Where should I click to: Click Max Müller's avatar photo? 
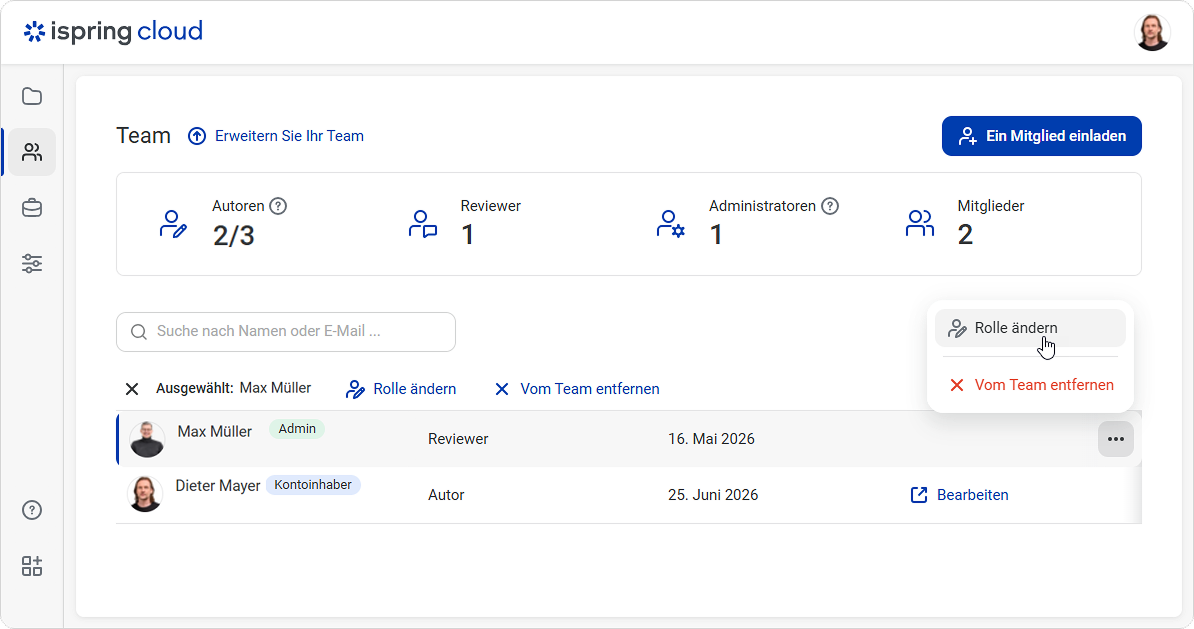147,439
